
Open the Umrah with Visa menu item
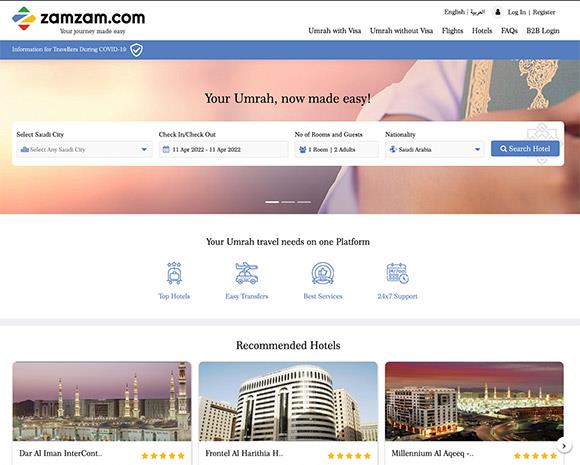point(334,31)
